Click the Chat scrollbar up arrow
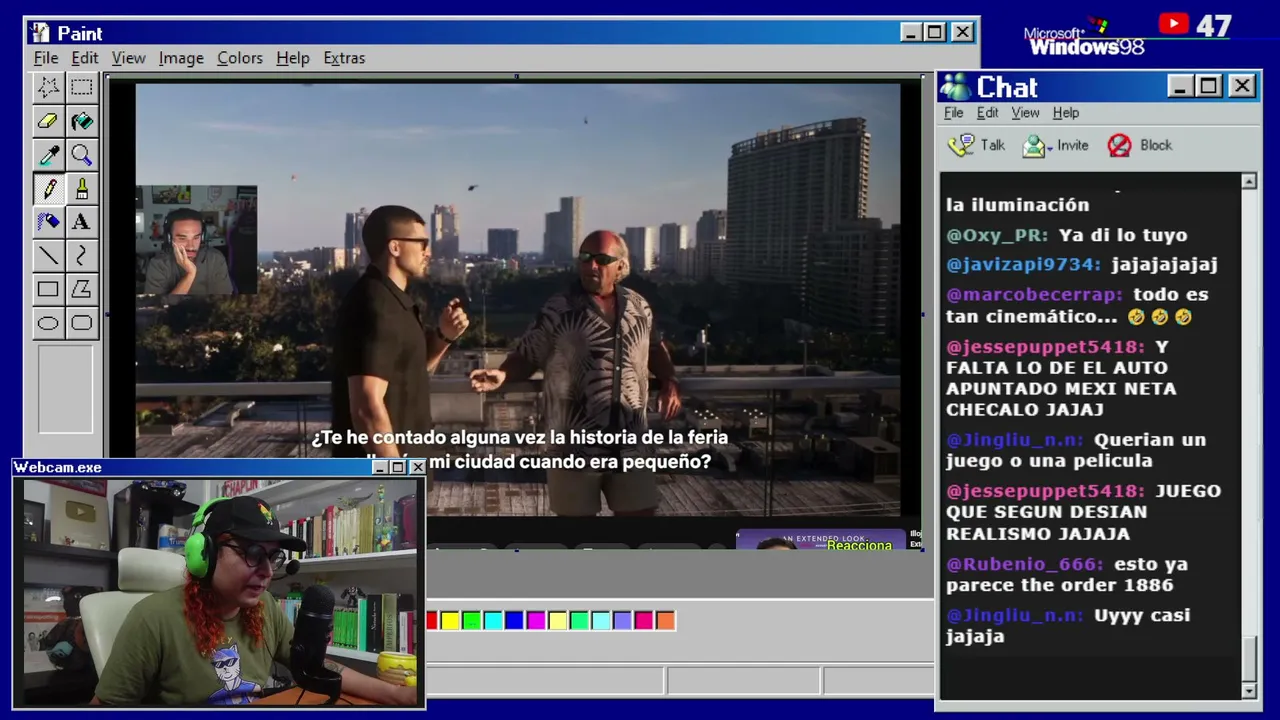This screenshot has width=1280, height=720. click(1249, 181)
